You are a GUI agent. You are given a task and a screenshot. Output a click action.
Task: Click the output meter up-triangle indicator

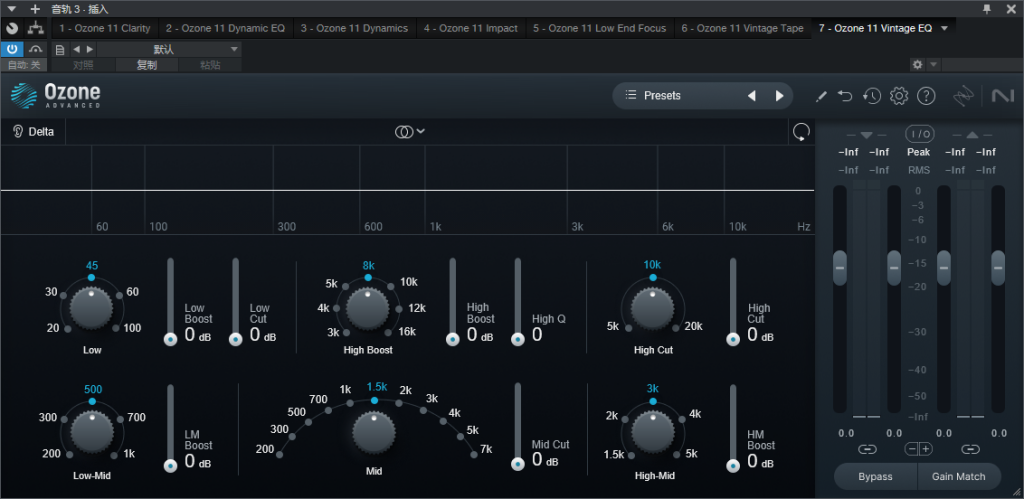972,135
